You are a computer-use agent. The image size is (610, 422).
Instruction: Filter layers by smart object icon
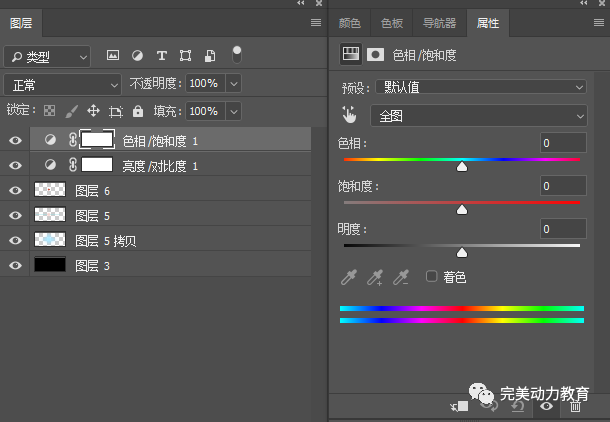pos(210,56)
